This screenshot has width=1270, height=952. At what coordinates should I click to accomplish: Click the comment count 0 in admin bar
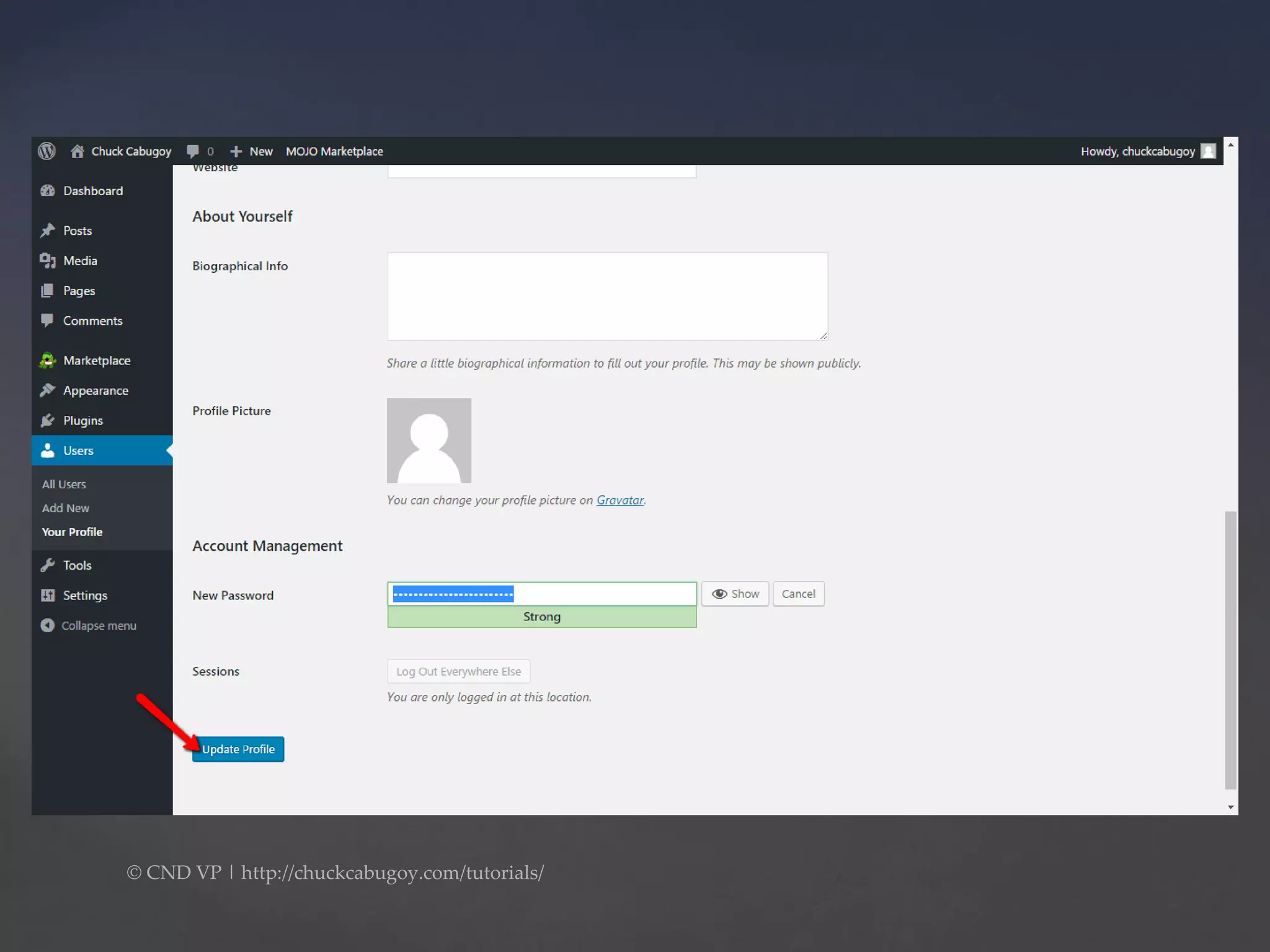tap(210, 151)
